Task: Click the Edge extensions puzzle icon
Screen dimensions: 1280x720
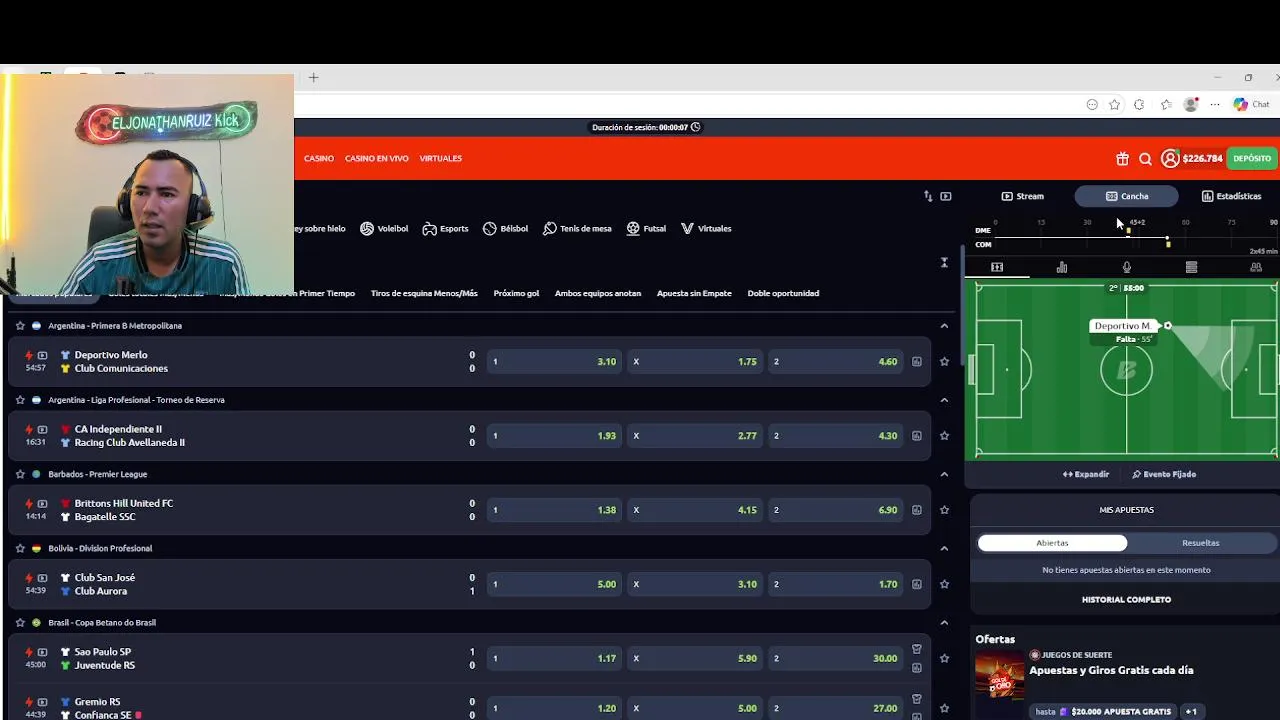Action: tap(1139, 104)
